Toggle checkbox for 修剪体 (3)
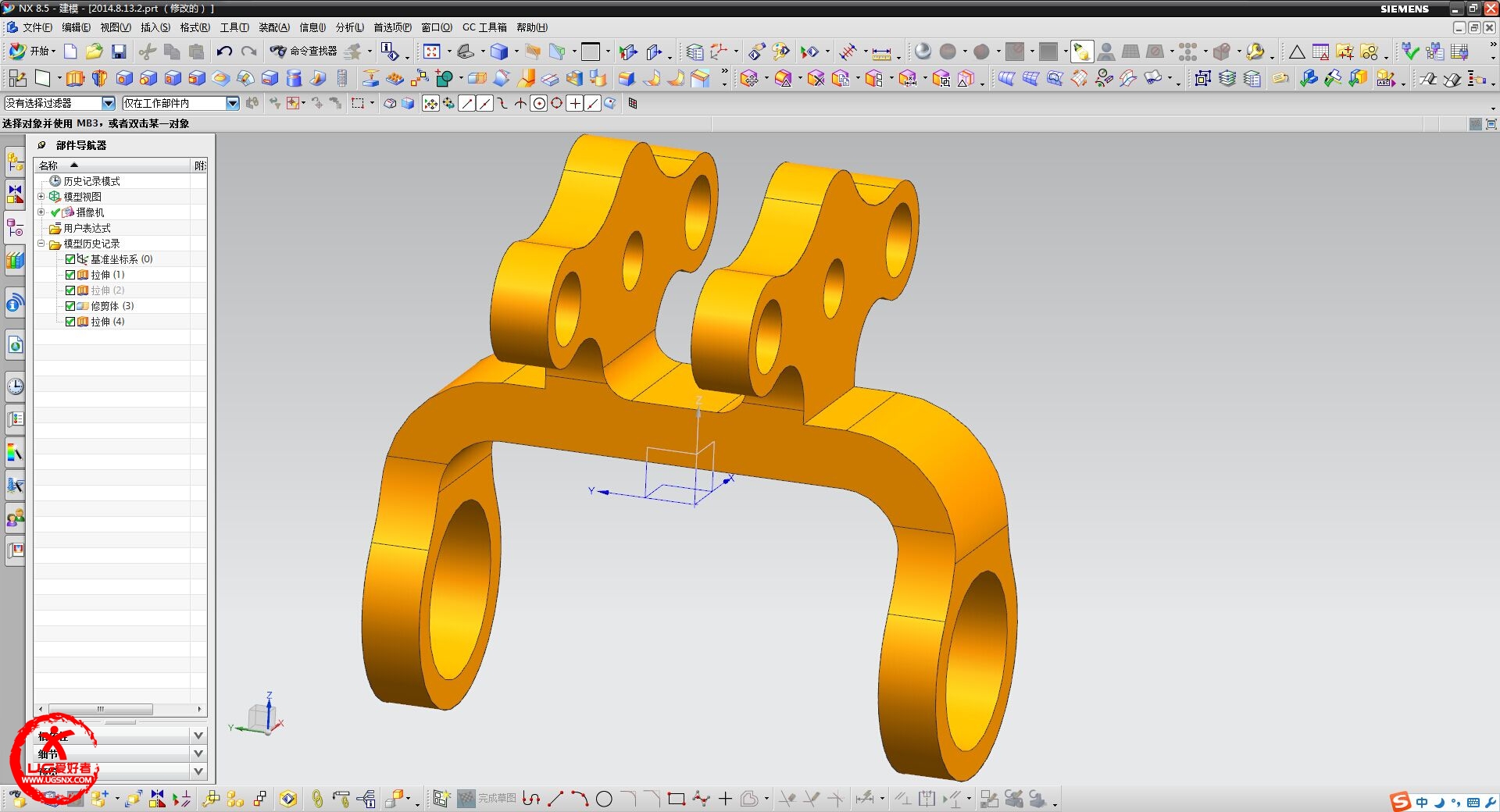The height and width of the screenshot is (812, 1500). coord(70,306)
